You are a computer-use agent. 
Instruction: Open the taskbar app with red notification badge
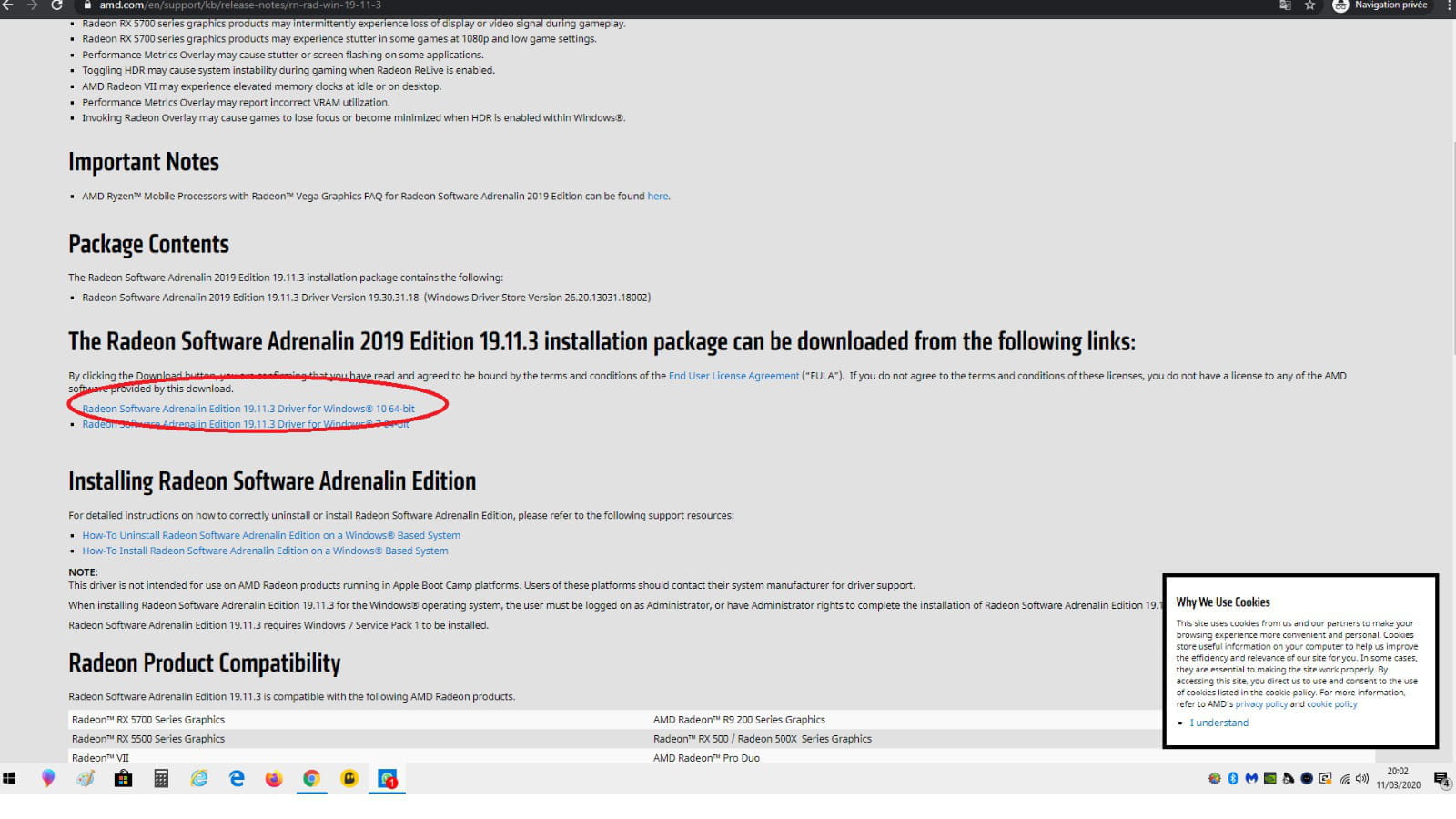(x=388, y=779)
